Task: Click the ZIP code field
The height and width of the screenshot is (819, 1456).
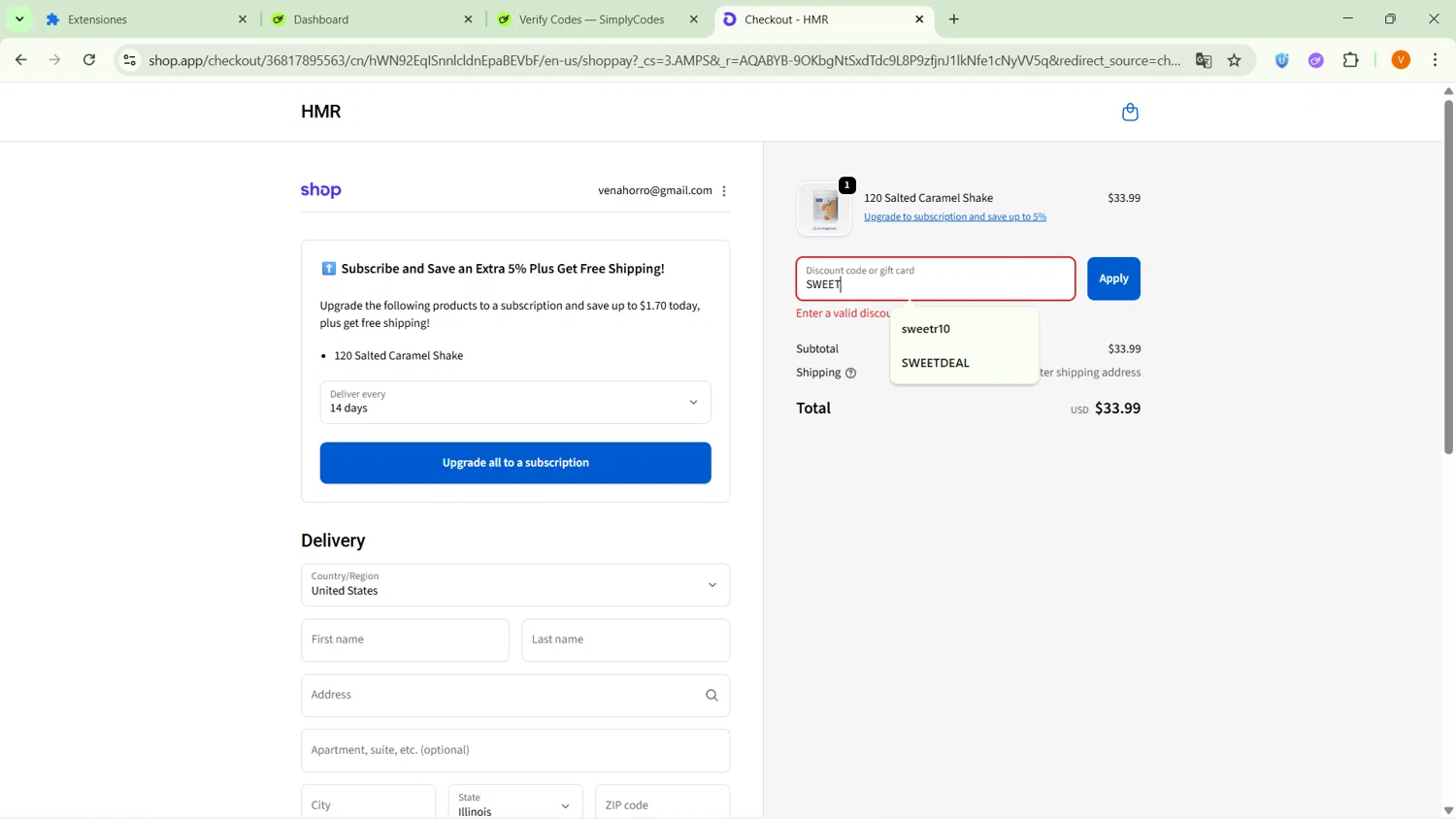Action: [662, 804]
